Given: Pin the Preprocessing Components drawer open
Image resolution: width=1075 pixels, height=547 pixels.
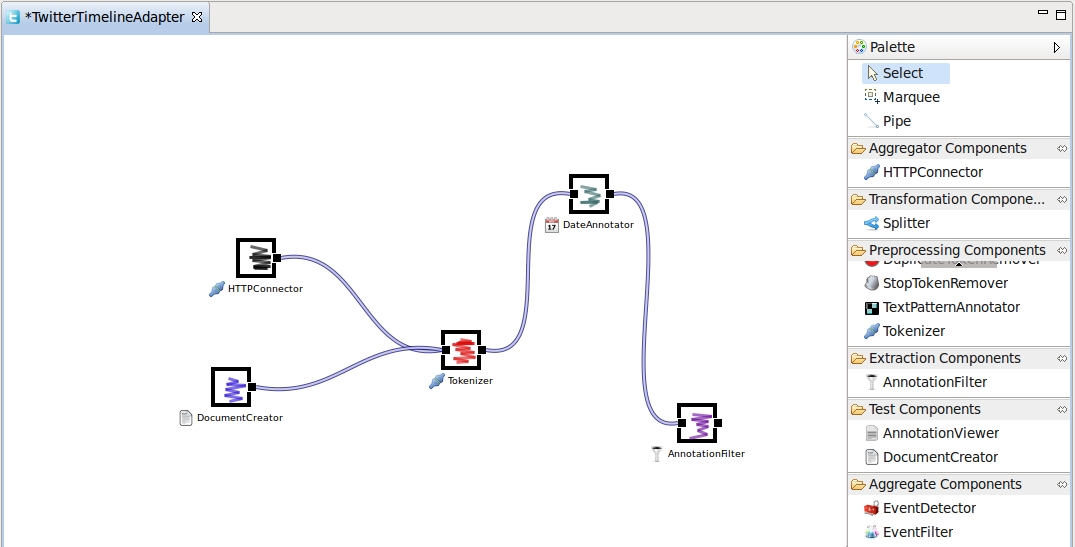Looking at the screenshot, I should click(x=1062, y=250).
